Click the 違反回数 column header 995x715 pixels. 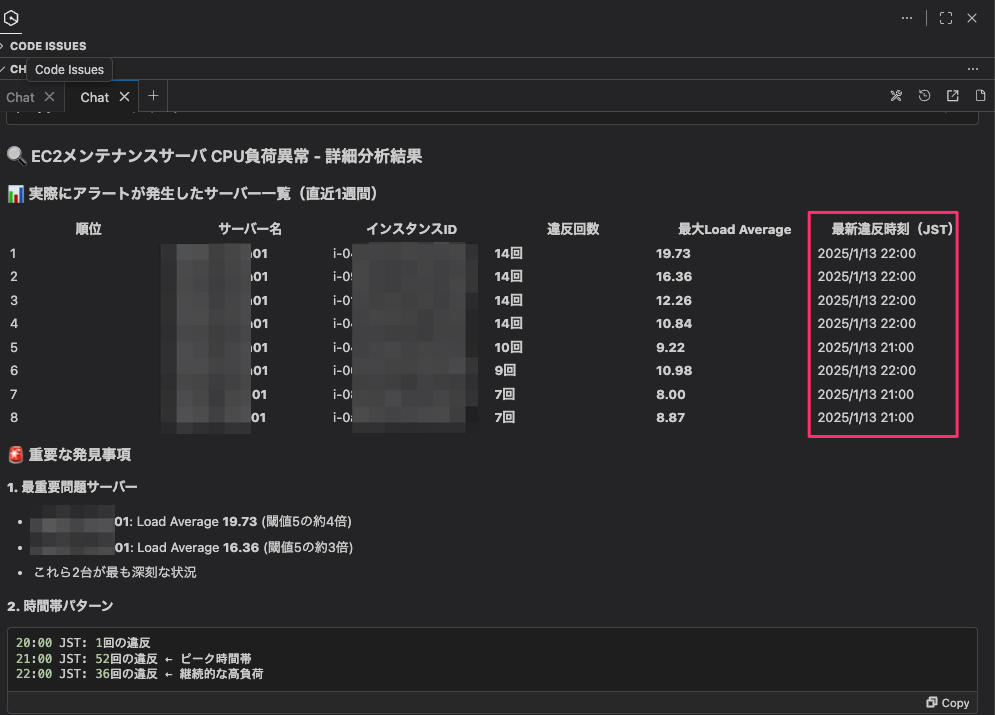coord(573,229)
